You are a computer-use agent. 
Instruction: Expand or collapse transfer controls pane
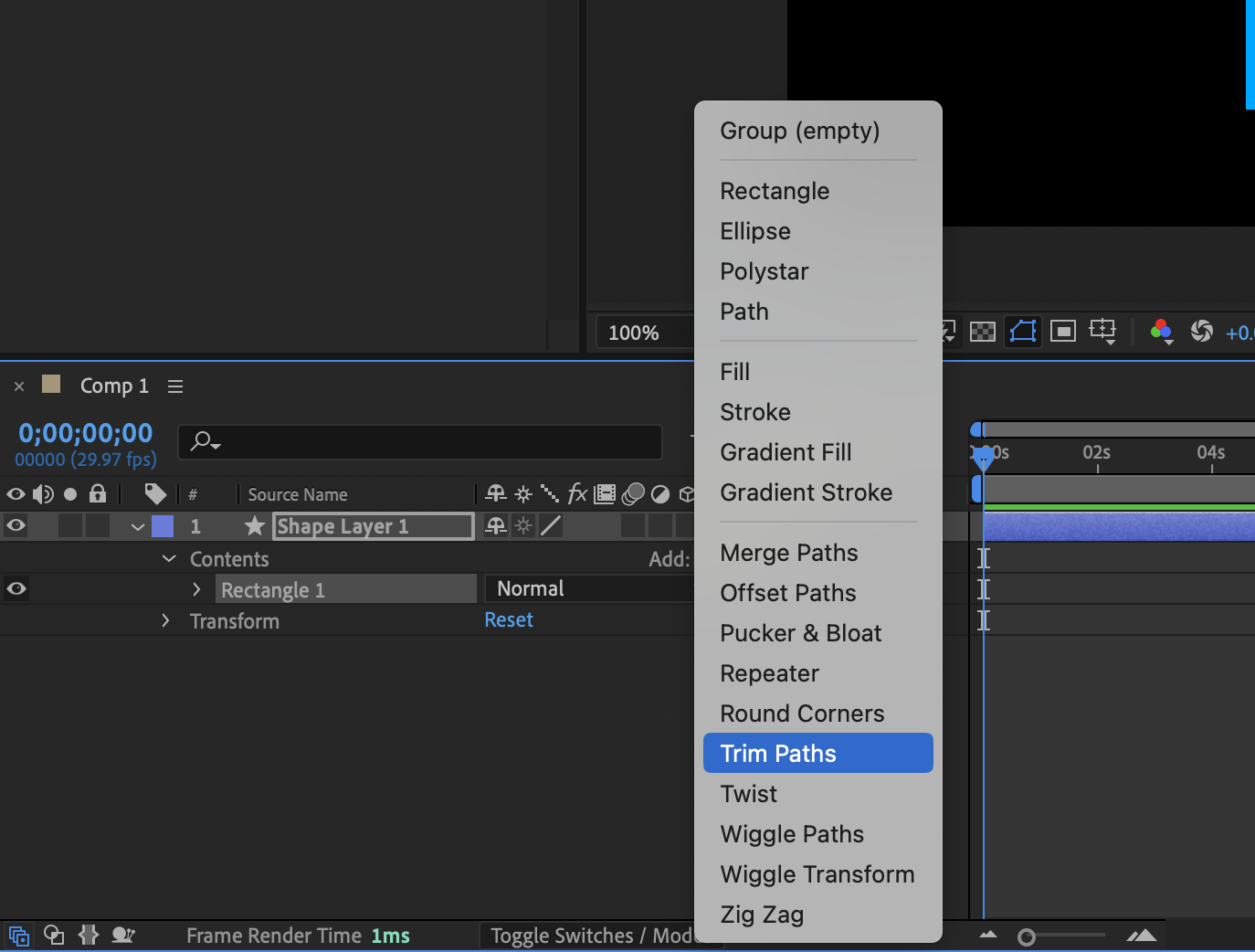[54, 935]
